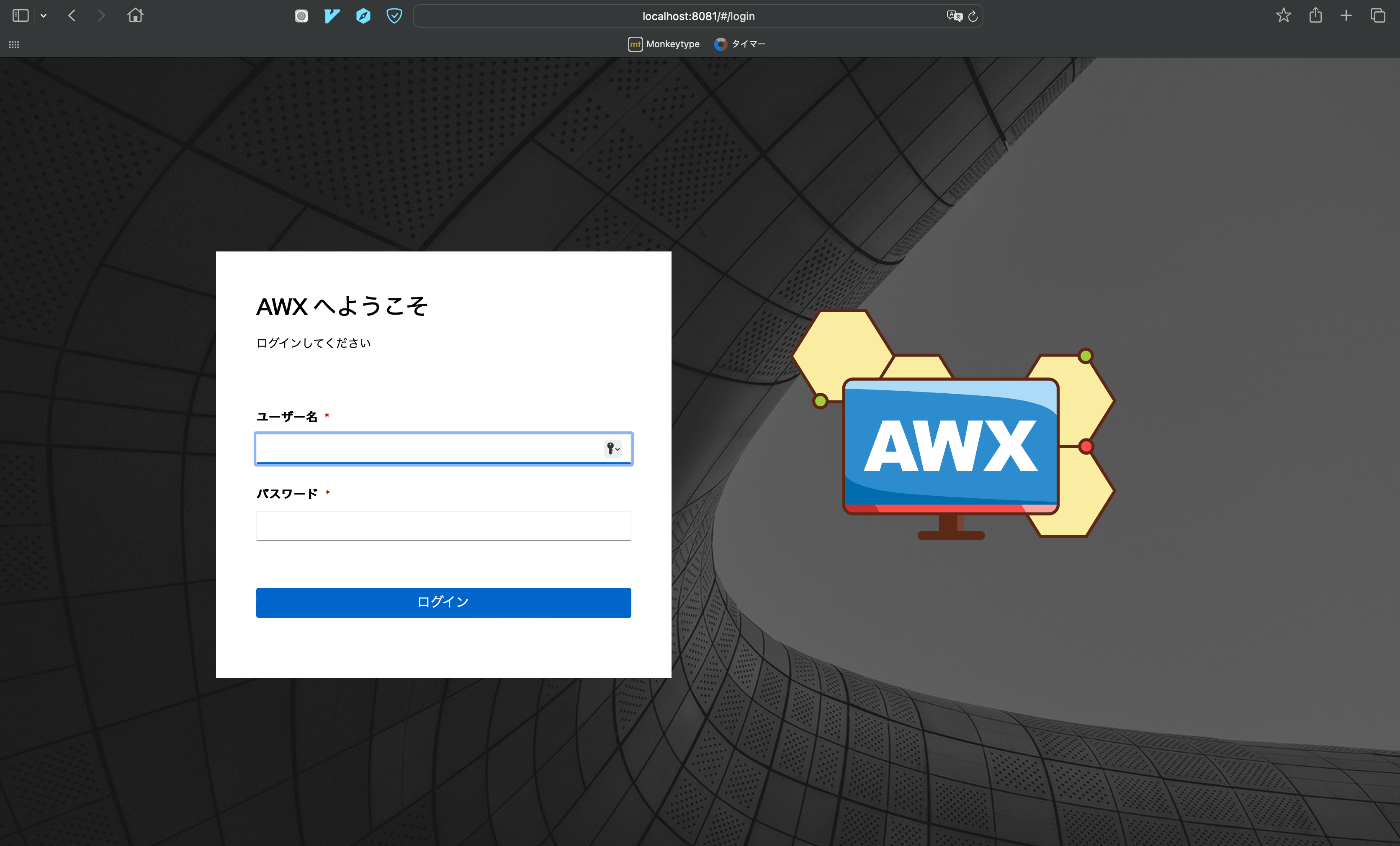Click the blue hexagon extension icon
Image resolution: width=1400 pixels, height=846 pixels.
[364, 16]
